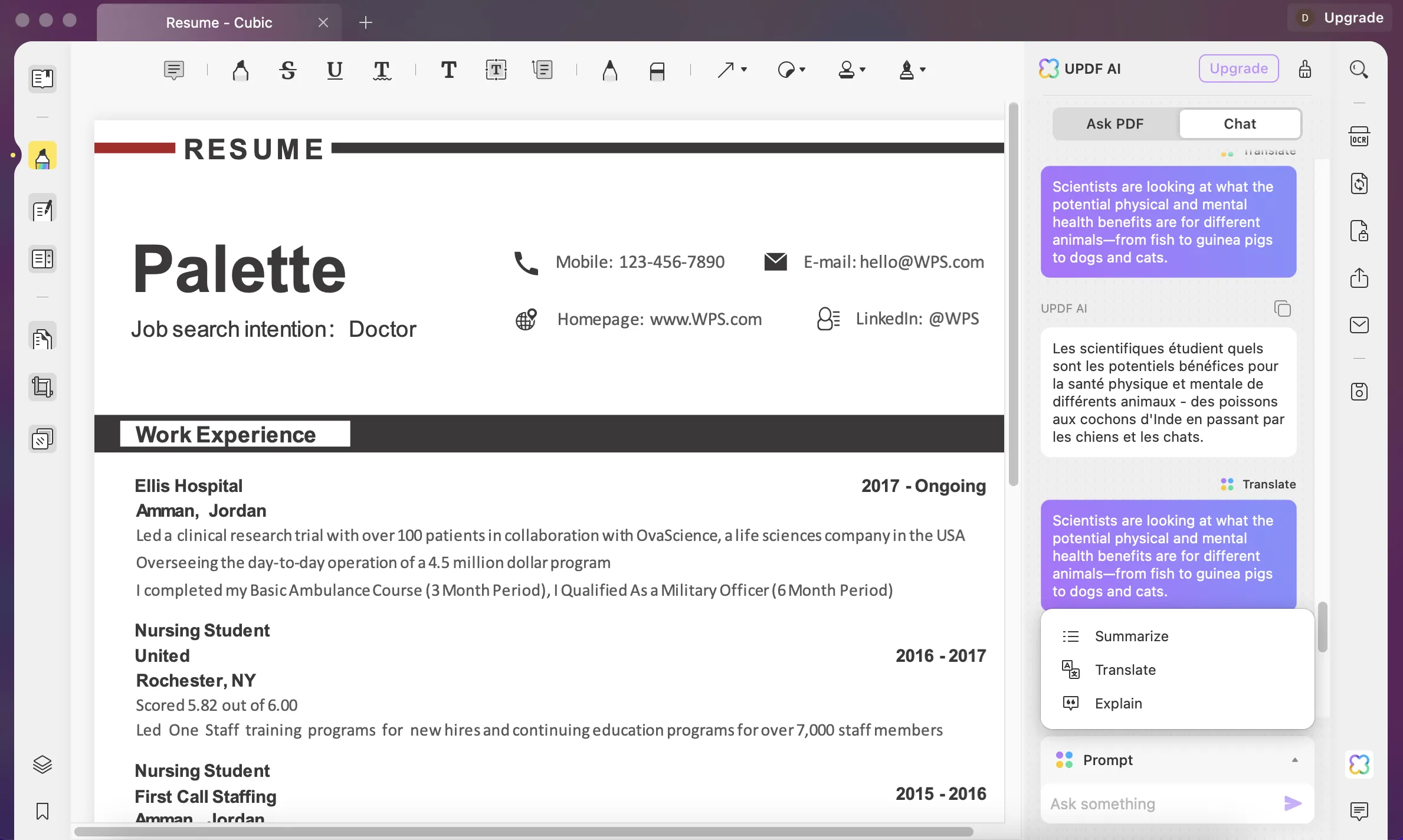Select the strikethrough formatting tool

coord(288,69)
